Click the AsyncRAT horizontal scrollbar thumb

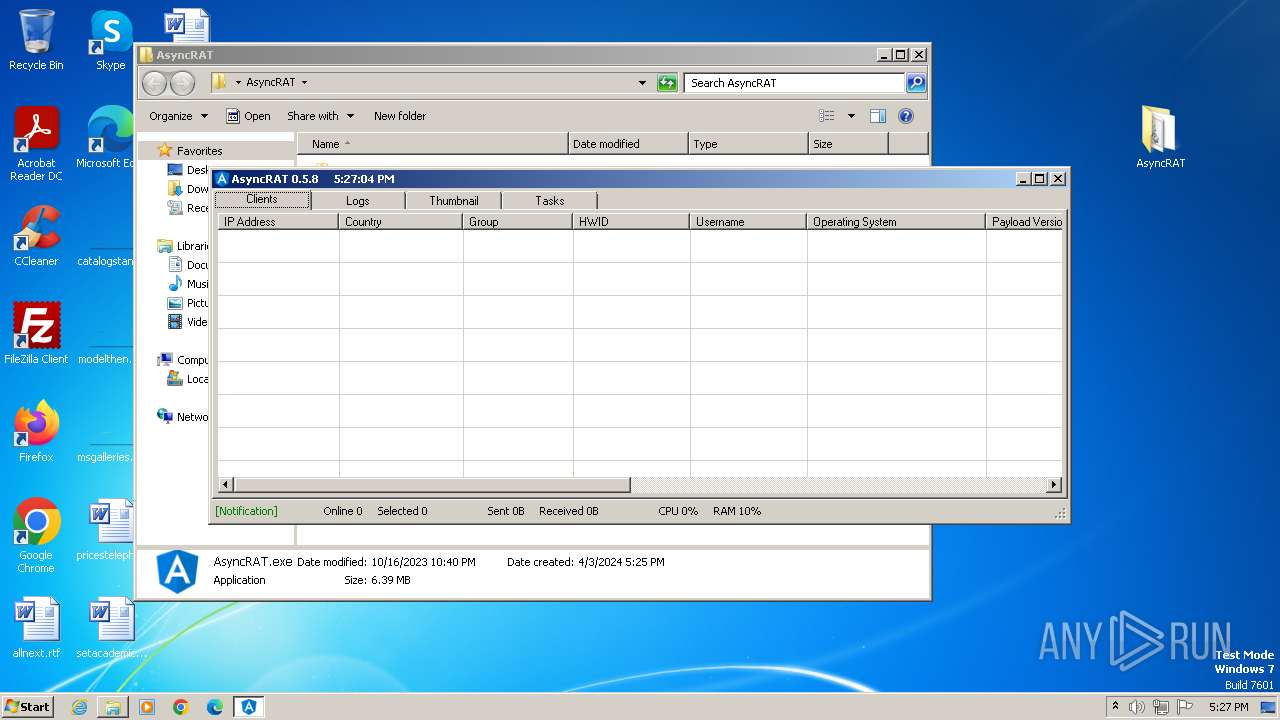point(432,485)
